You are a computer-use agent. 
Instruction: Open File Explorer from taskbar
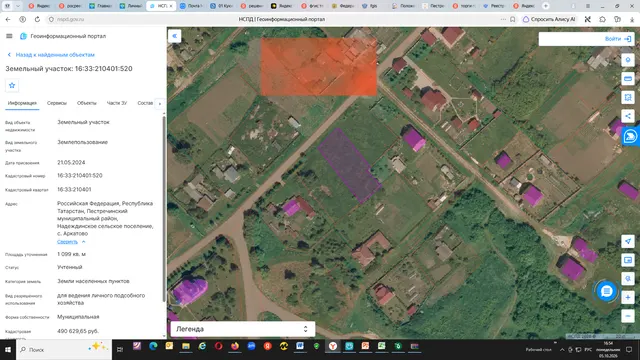pos(186,346)
